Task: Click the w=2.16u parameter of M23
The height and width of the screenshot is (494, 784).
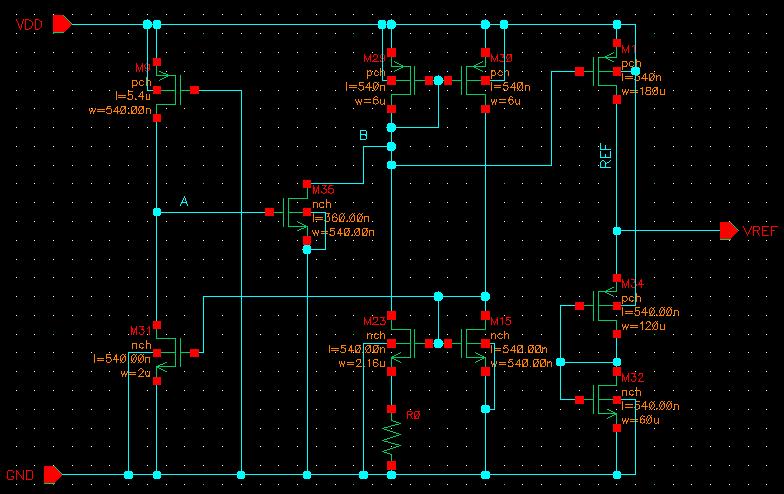Action: [362, 363]
